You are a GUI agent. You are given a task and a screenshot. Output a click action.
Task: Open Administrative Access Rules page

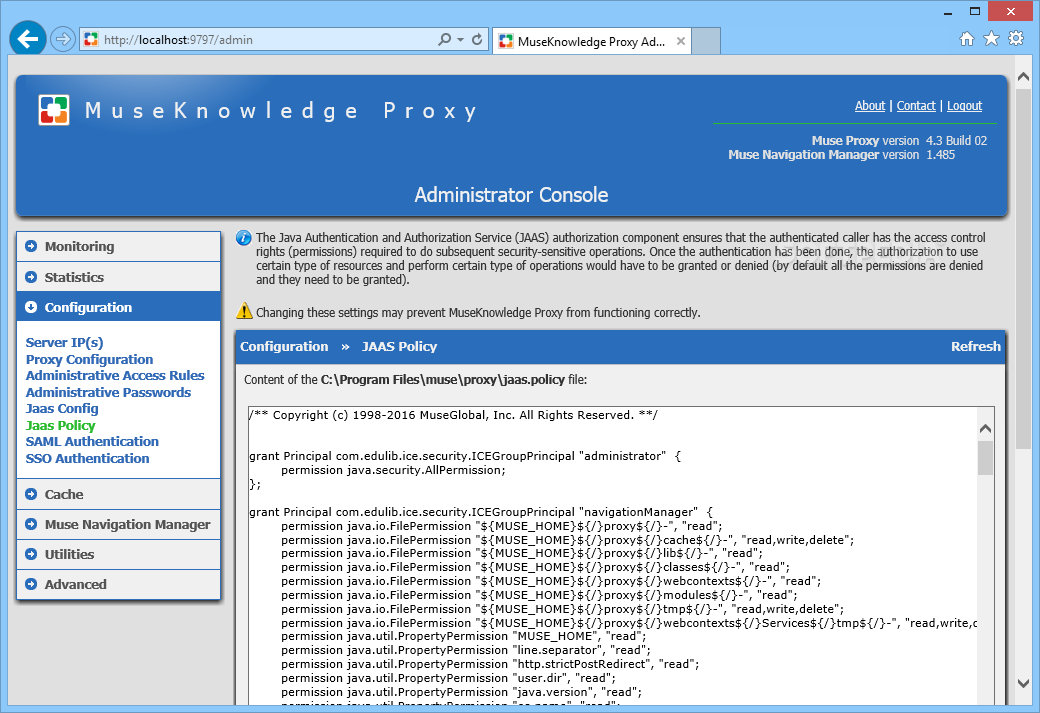[115, 375]
